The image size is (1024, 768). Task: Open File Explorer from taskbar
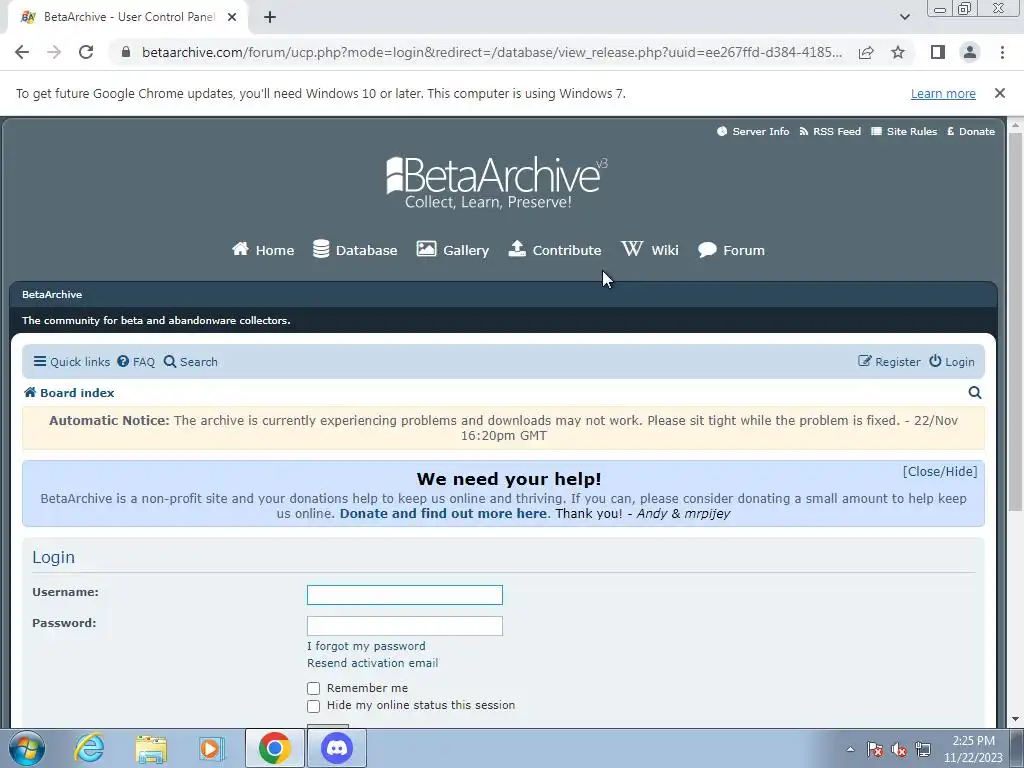(x=151, y=748)
